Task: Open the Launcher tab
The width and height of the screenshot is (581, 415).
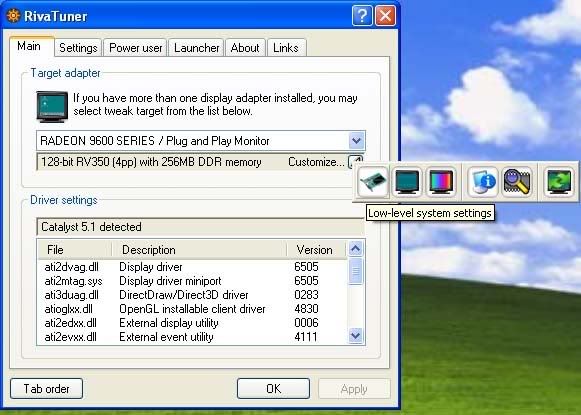Action: pos(196,48)
